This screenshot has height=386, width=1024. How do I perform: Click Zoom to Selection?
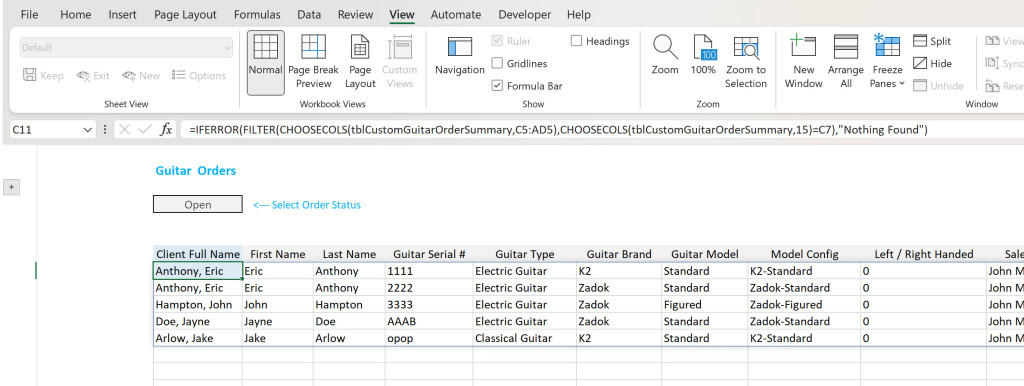point(746,62)
